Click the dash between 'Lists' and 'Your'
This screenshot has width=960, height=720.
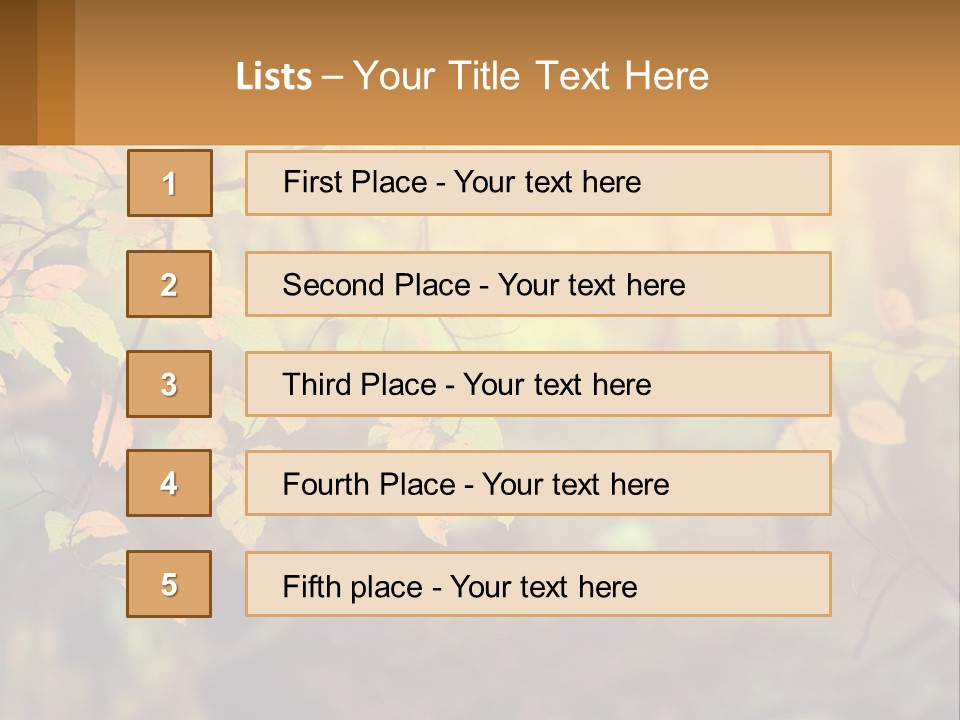point(332,76)
